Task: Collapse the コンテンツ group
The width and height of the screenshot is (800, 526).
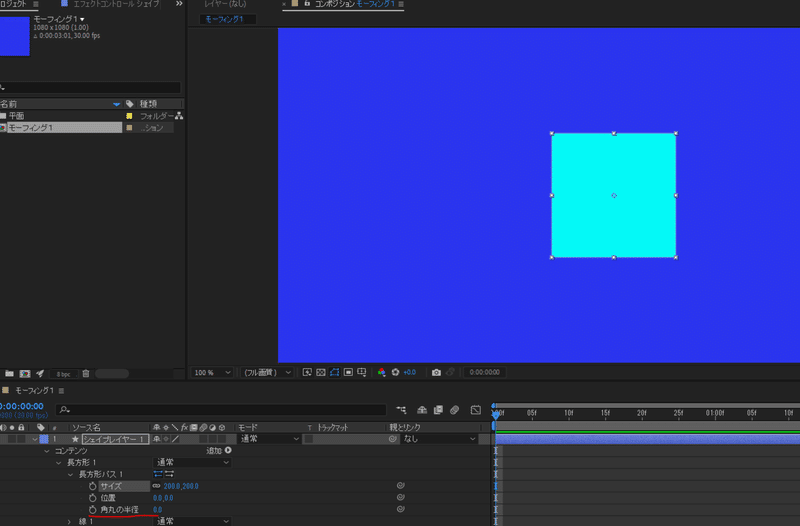Action: (x=47, y=451)
